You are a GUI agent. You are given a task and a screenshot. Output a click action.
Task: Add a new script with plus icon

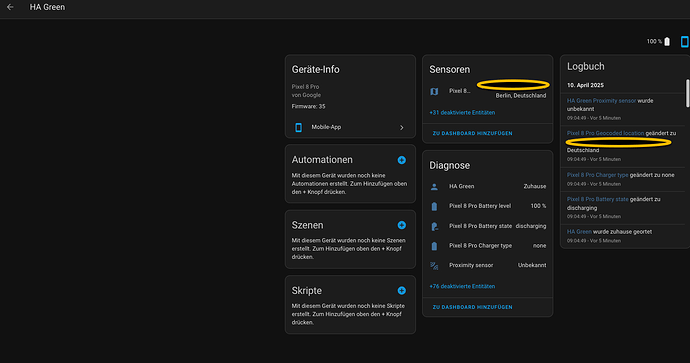click(x=401, y=291)
